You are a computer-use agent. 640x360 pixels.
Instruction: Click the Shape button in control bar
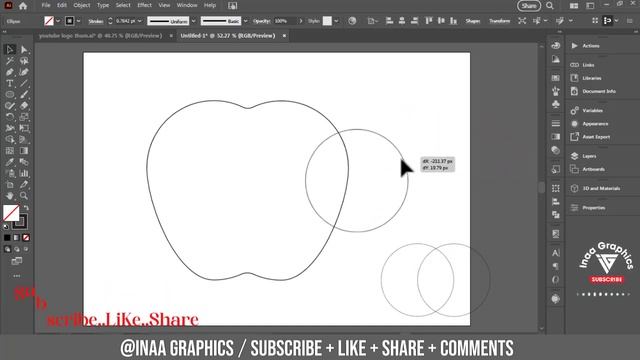tap(473, 21)
